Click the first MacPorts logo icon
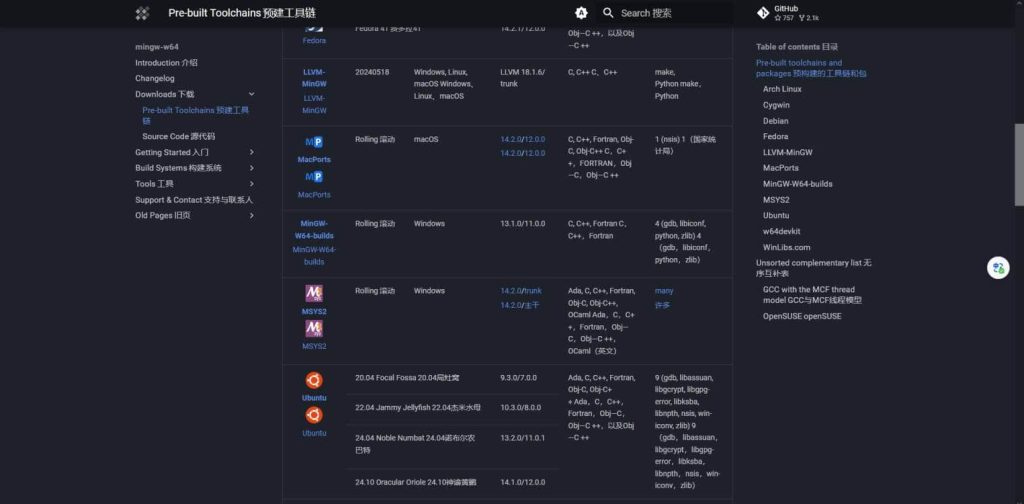Screen dimensions: 1024x504 [314, 142]
